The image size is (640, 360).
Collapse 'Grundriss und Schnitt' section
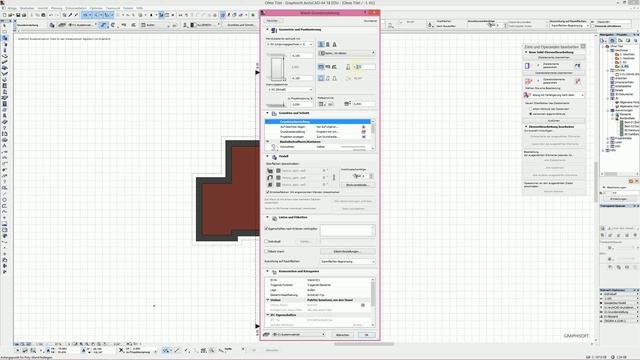click(x=268, y=113)
